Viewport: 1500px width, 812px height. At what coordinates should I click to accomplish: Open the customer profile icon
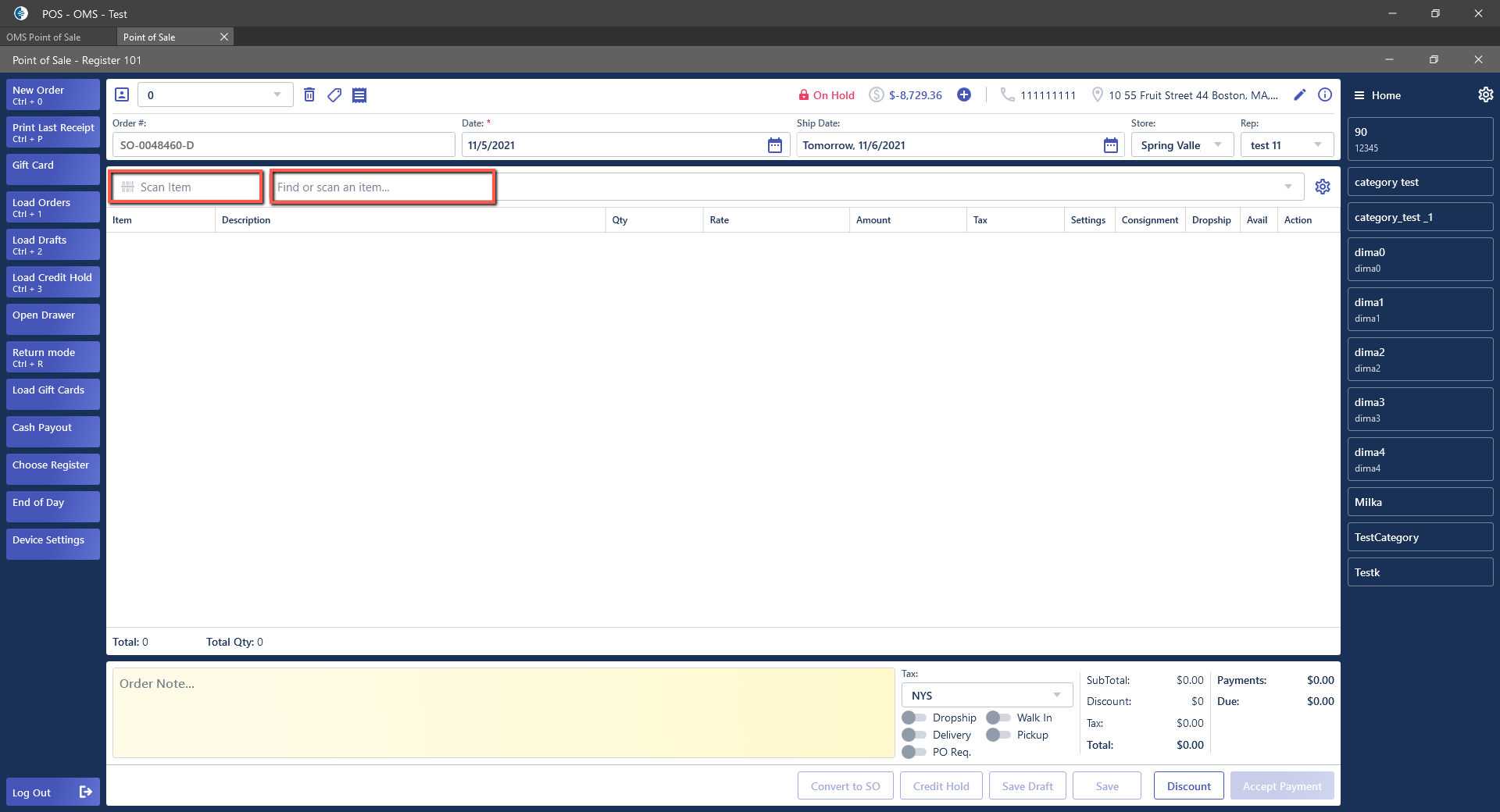[122, 94]
